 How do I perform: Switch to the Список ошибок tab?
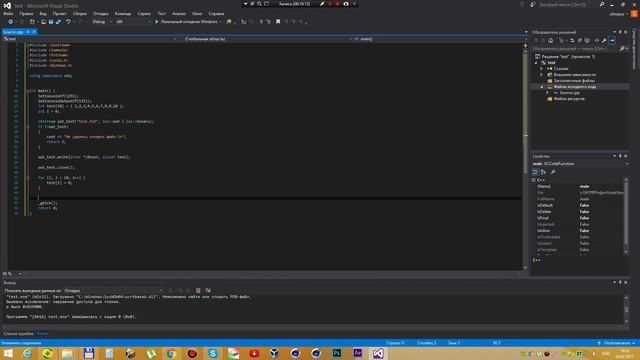tap(18, 333)
